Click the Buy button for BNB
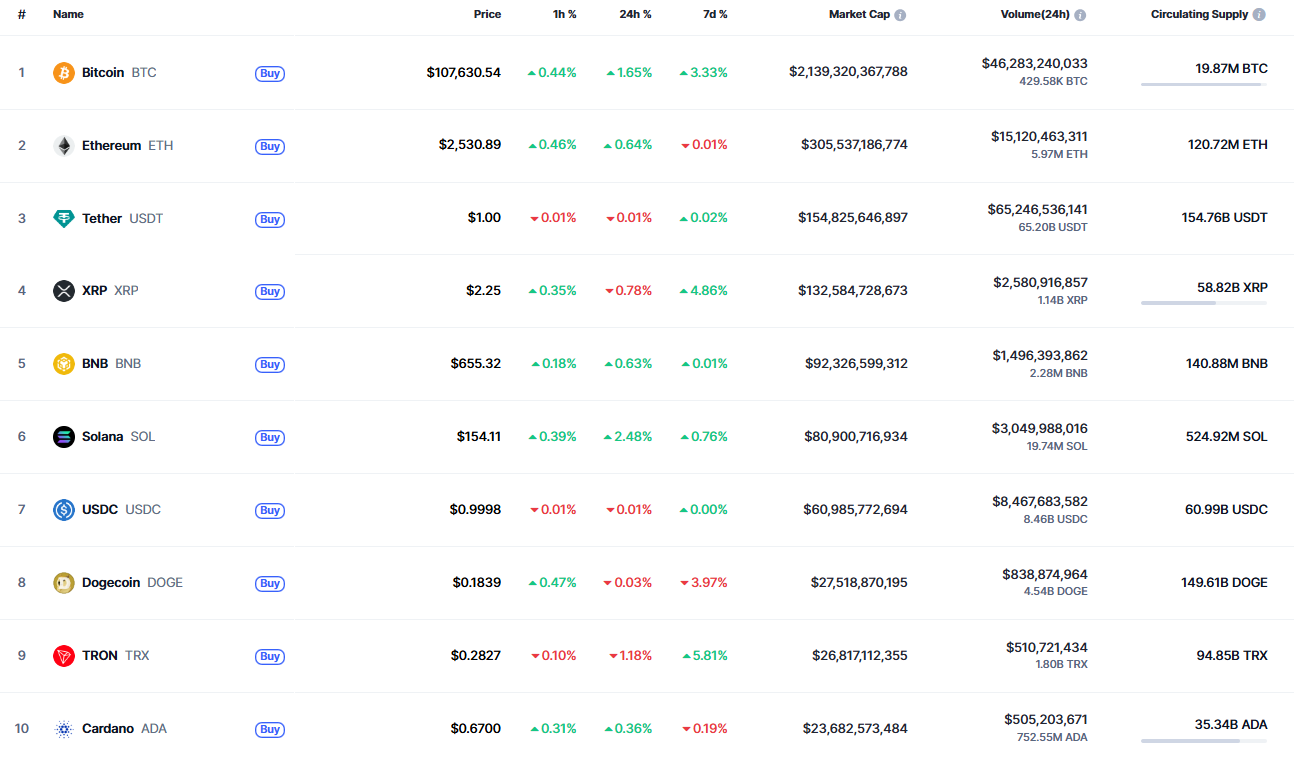Viewport: 1294px width, 765px height. [270, 365]
